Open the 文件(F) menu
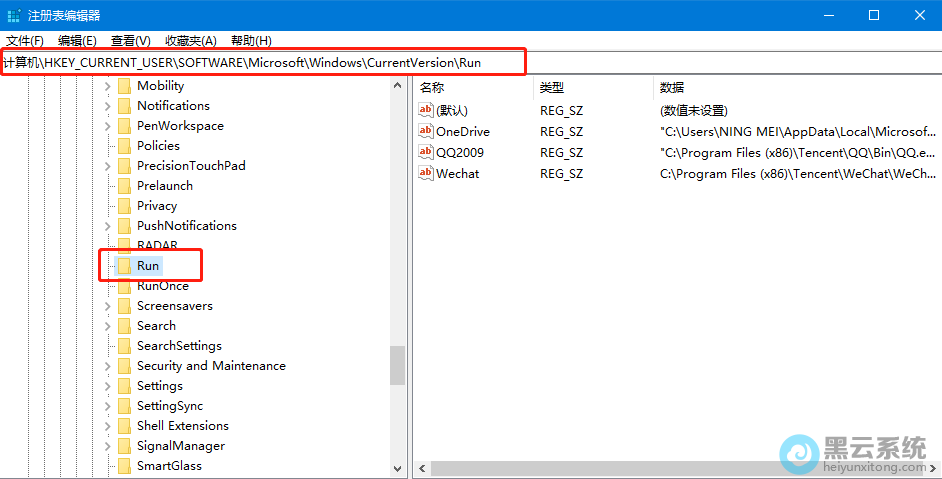 [25, 40]
